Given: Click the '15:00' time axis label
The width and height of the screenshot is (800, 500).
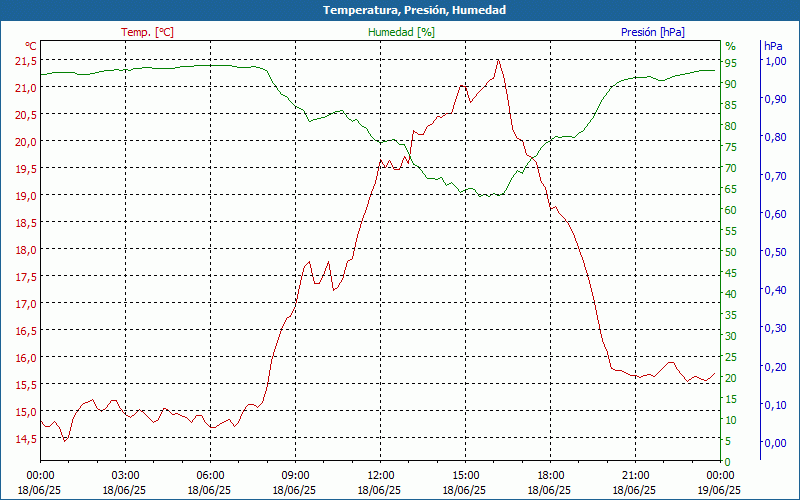Looking at the screenshot, I should (465, 476).
